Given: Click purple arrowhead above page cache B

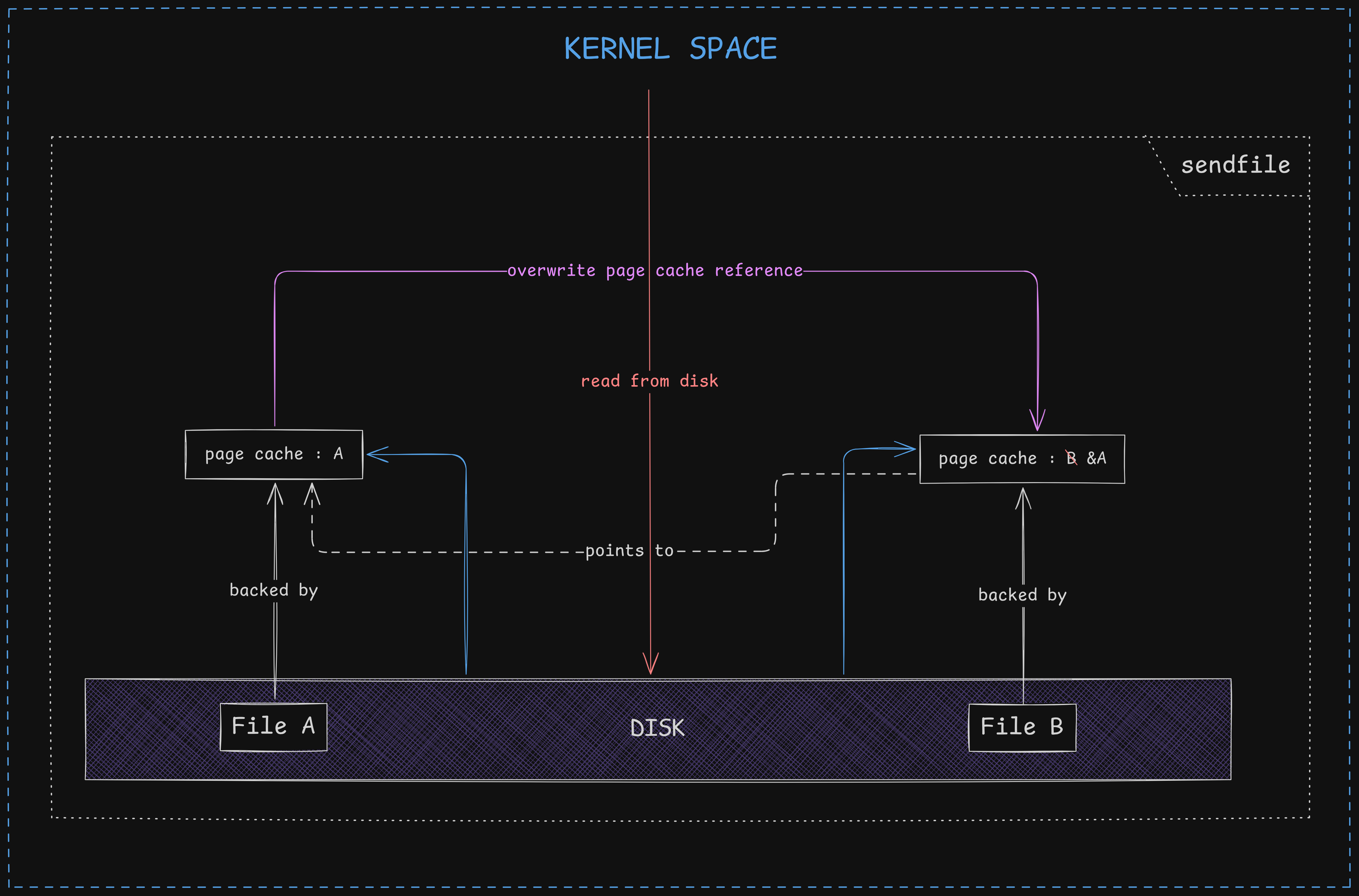Looking at the screenshot, I should (1037, 422).
